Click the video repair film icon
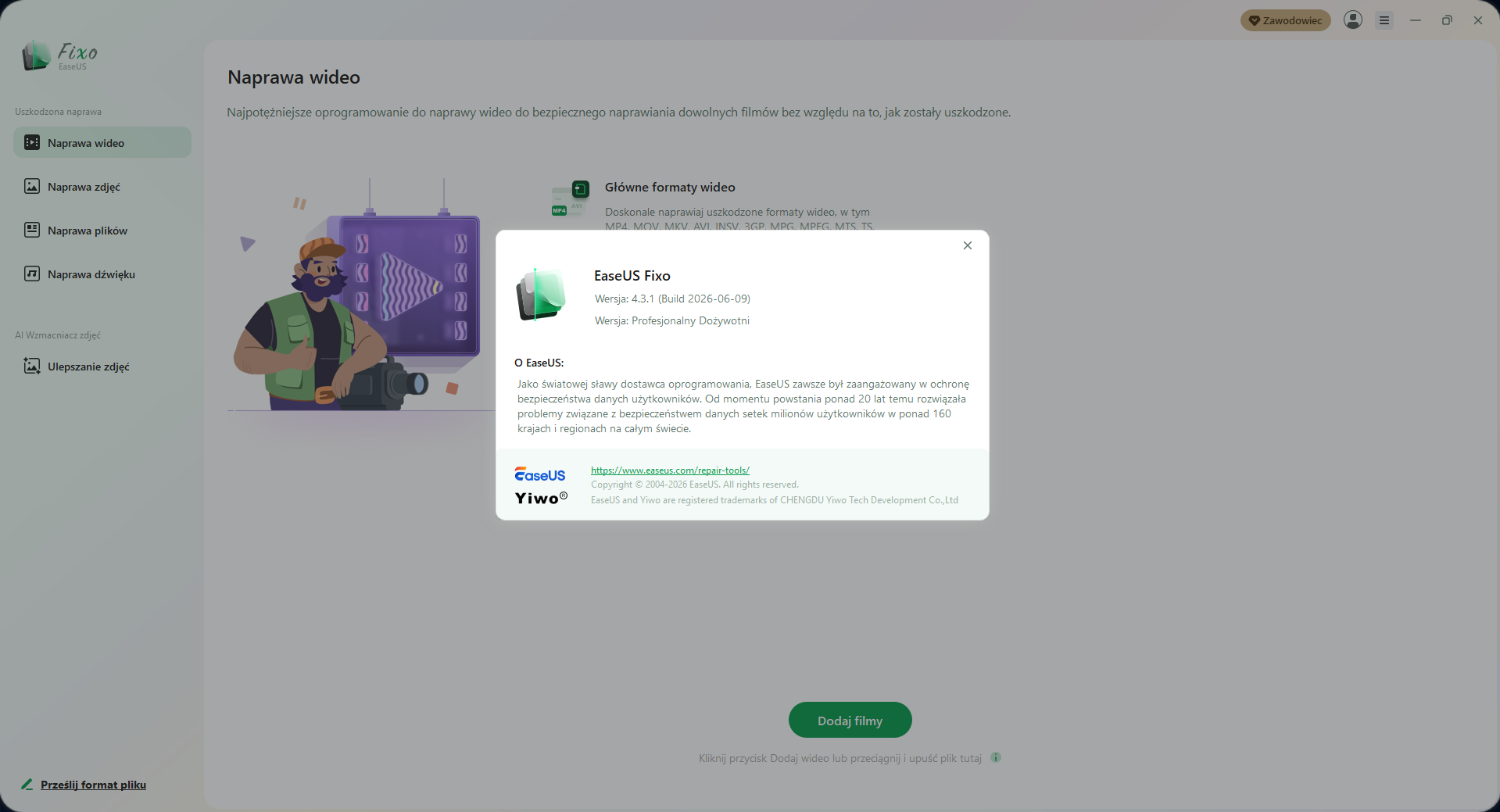 (x=32, y=142)
